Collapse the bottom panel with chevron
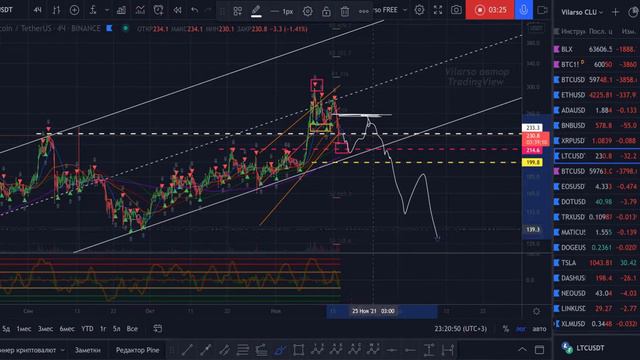This screenshot has width=640, height=360. [x=522, y=350]
